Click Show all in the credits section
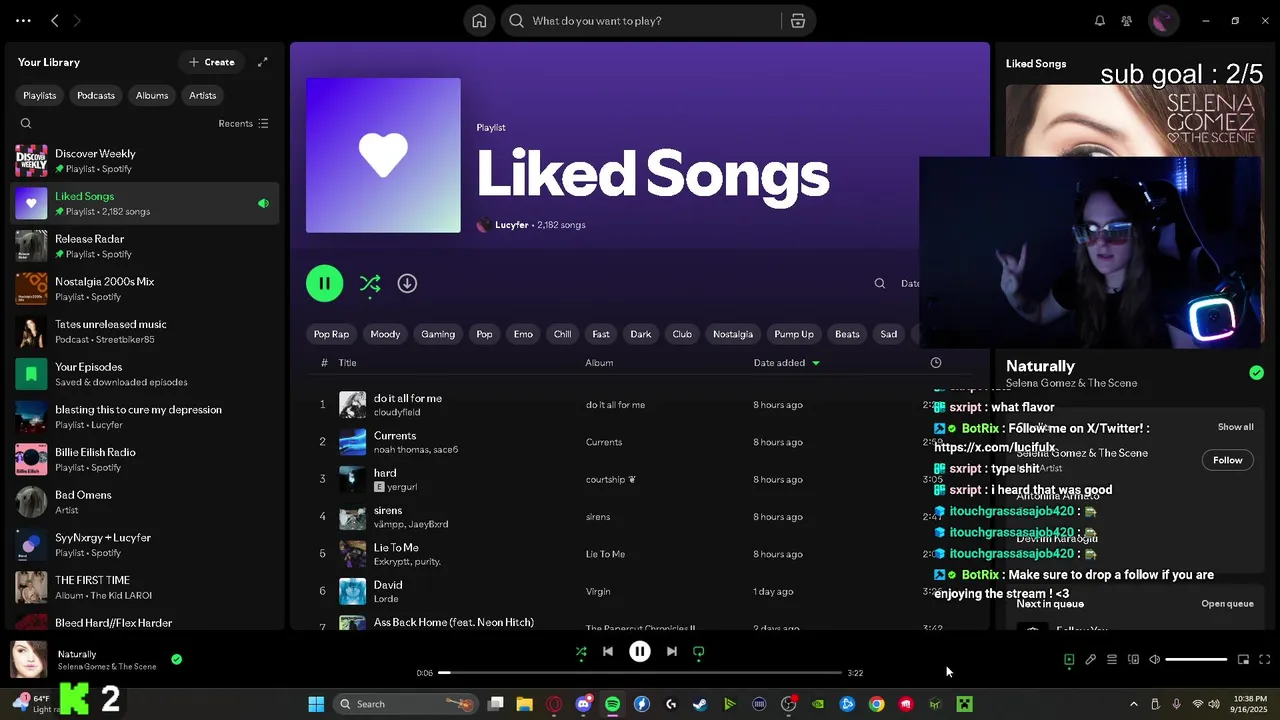The width and height of the screenshot is (1280, 720). (1235, 427)
